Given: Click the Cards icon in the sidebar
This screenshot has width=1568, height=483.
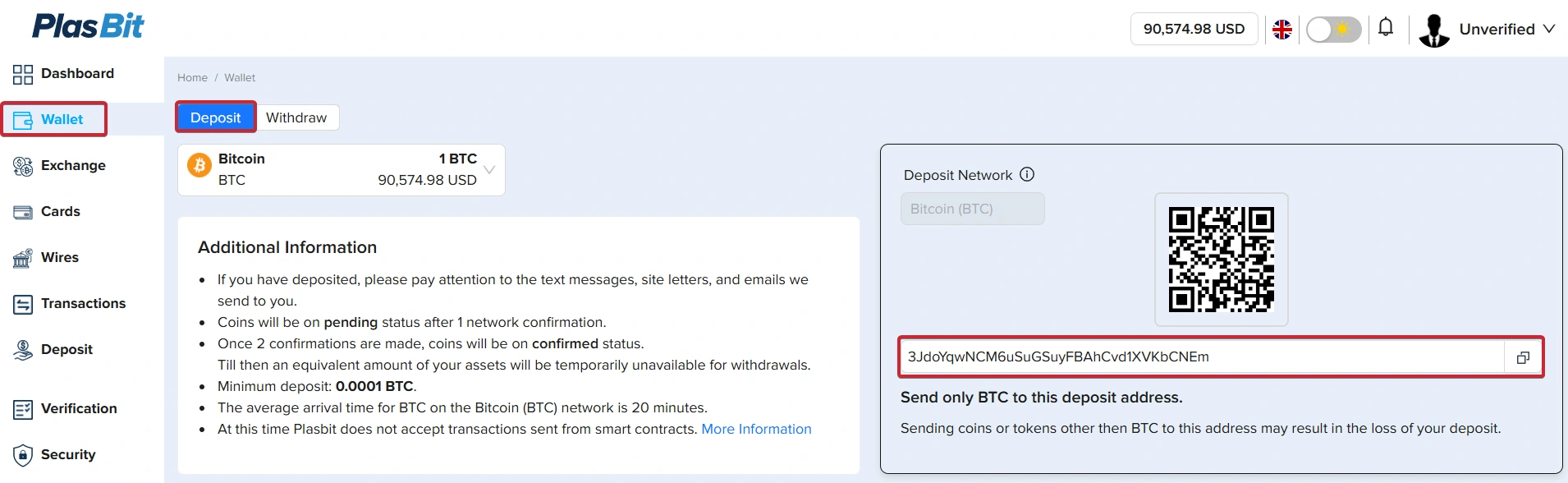Looking at the screenshot, I should point(23,211).
